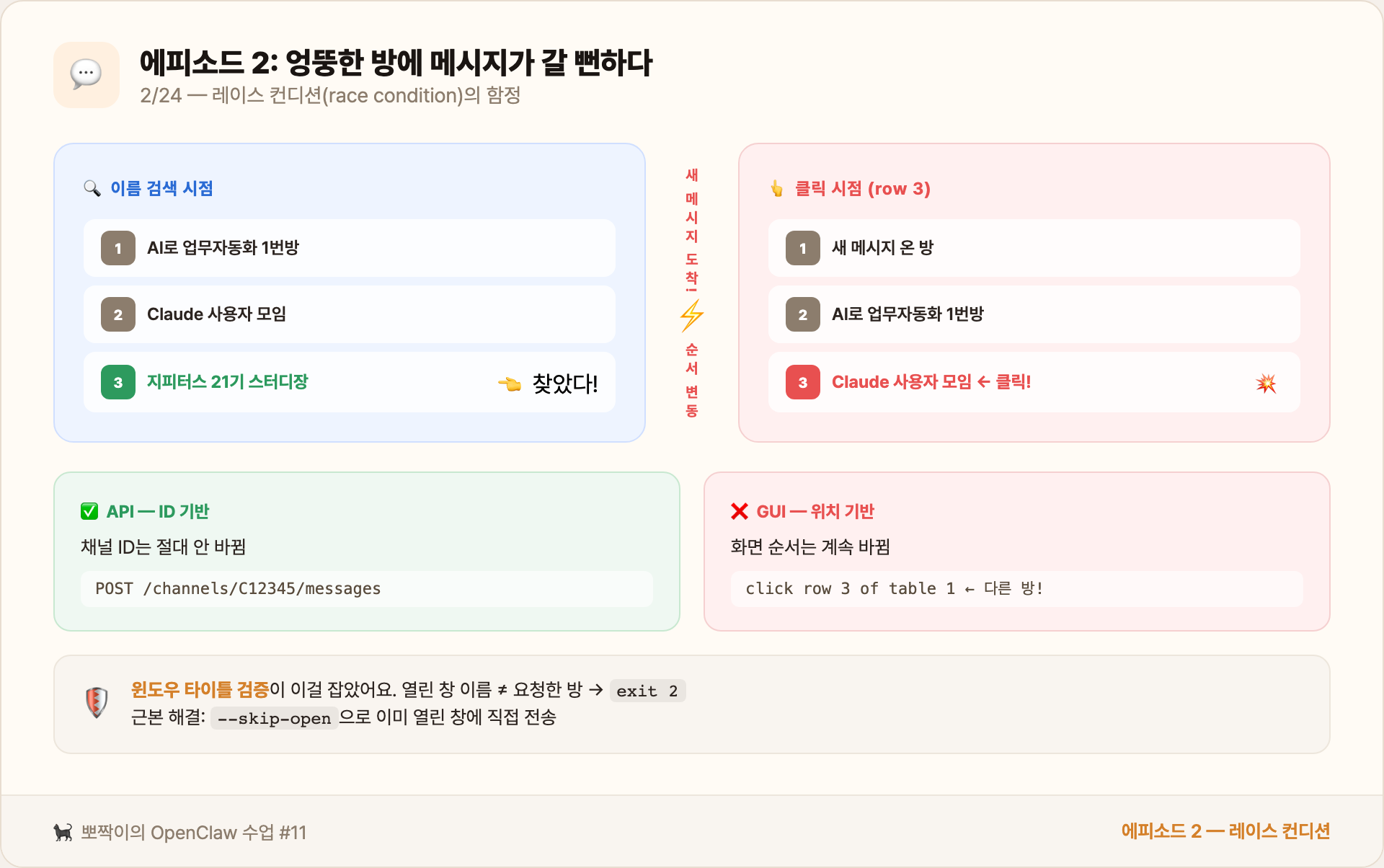Select the green checkmark icon on API panel

[x=89, y=511]
